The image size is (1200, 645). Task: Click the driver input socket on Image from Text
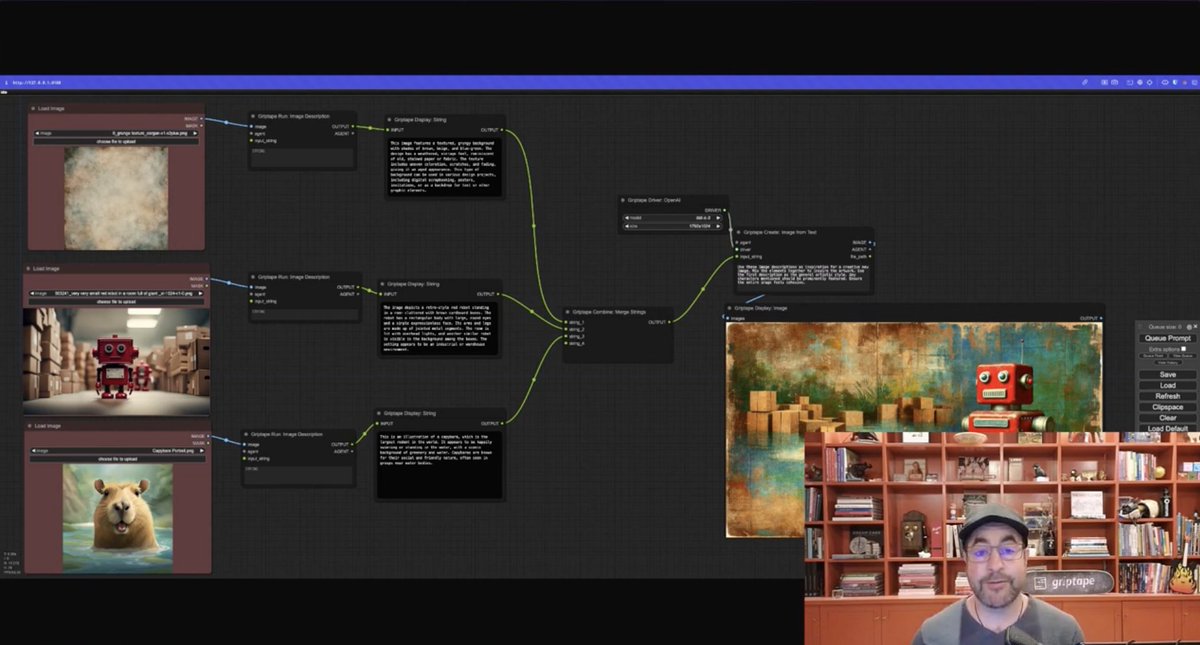pyautogui.click(x=735, y=249)
